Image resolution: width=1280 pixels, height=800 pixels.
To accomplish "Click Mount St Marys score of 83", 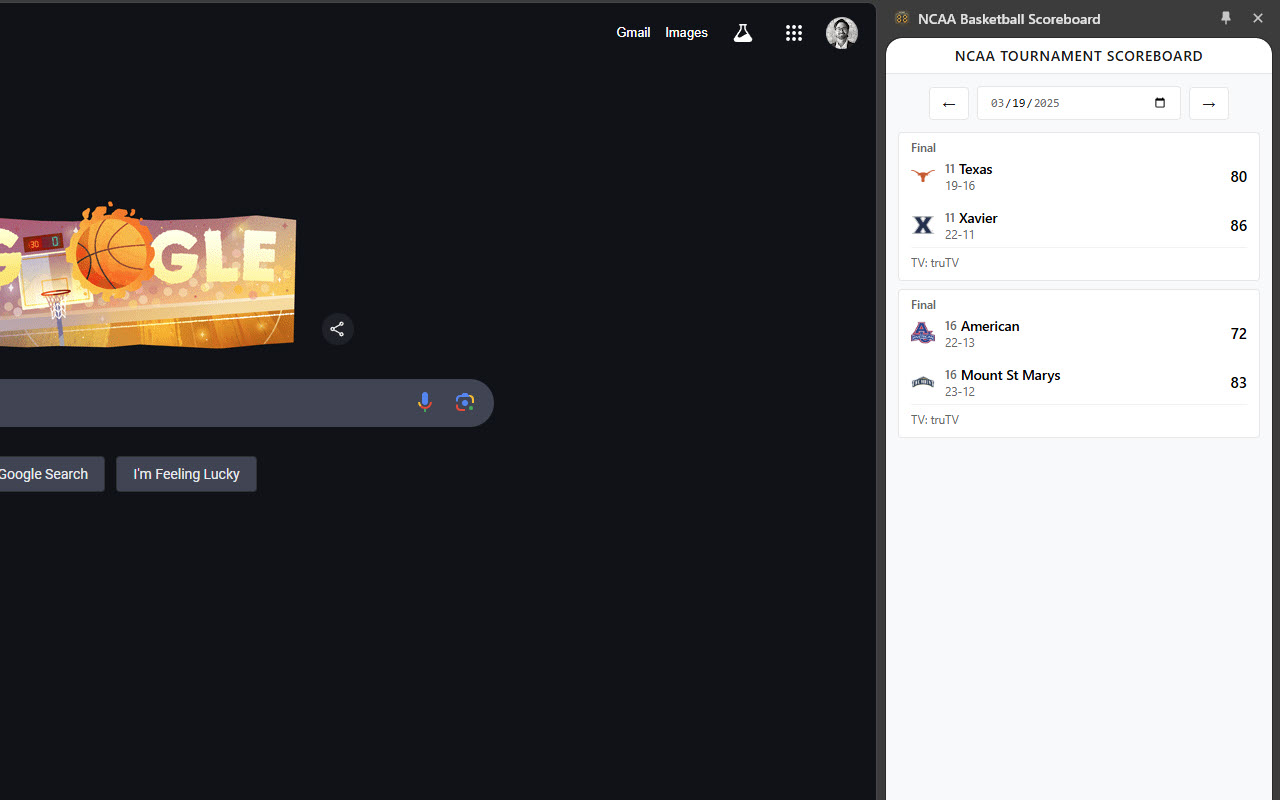I will coord(1238,383).
